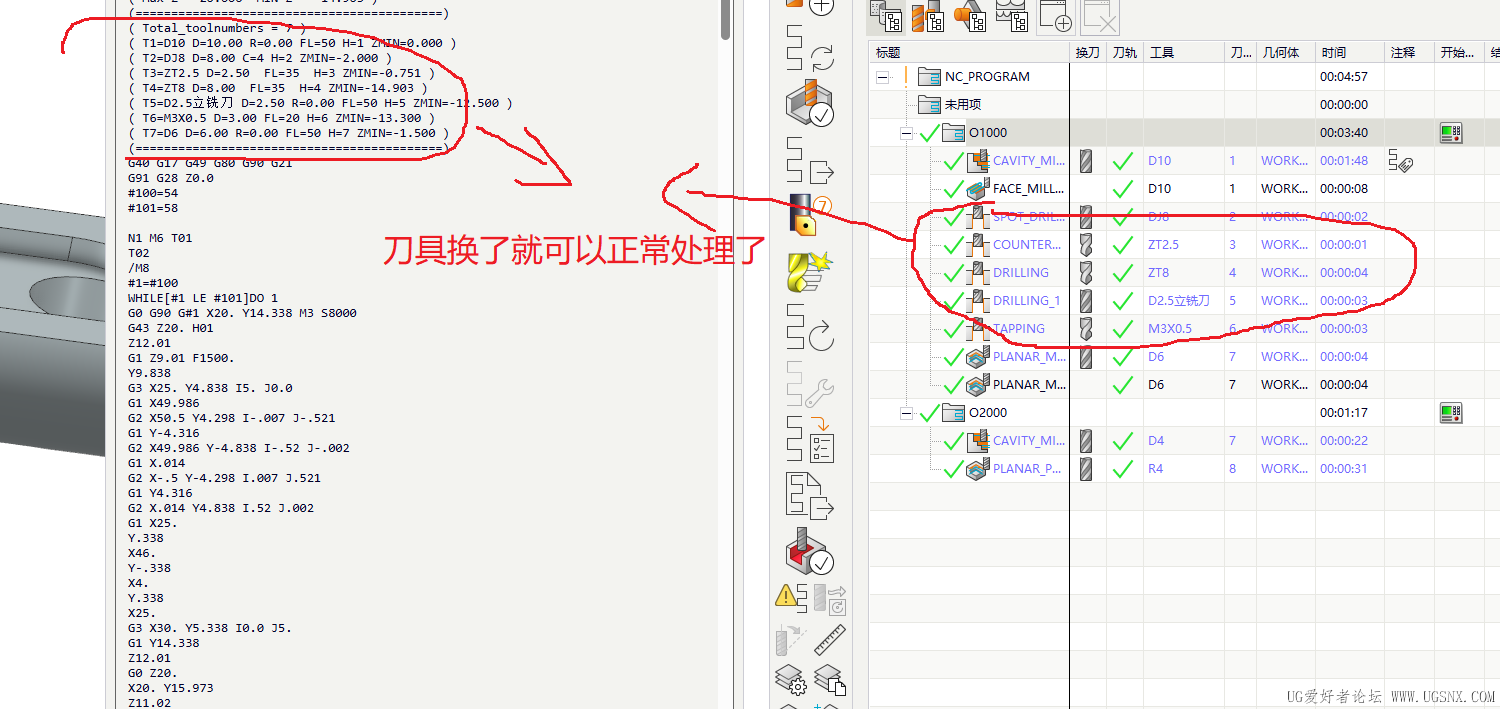
Task: Open the layer settings icon at toolbar bottom
Action: (793, 681)
